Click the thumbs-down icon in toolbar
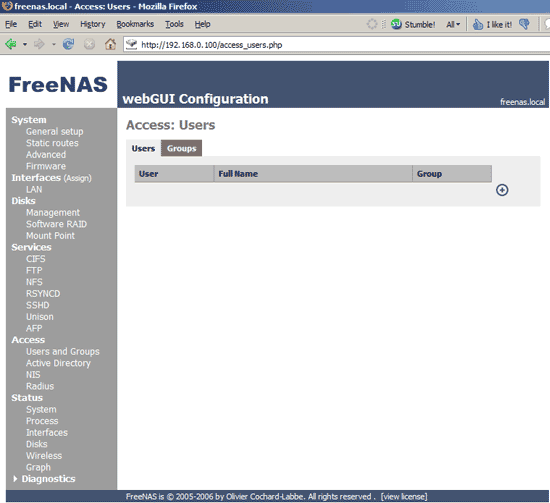The image size is (550, 503). [x=524, y=24]
